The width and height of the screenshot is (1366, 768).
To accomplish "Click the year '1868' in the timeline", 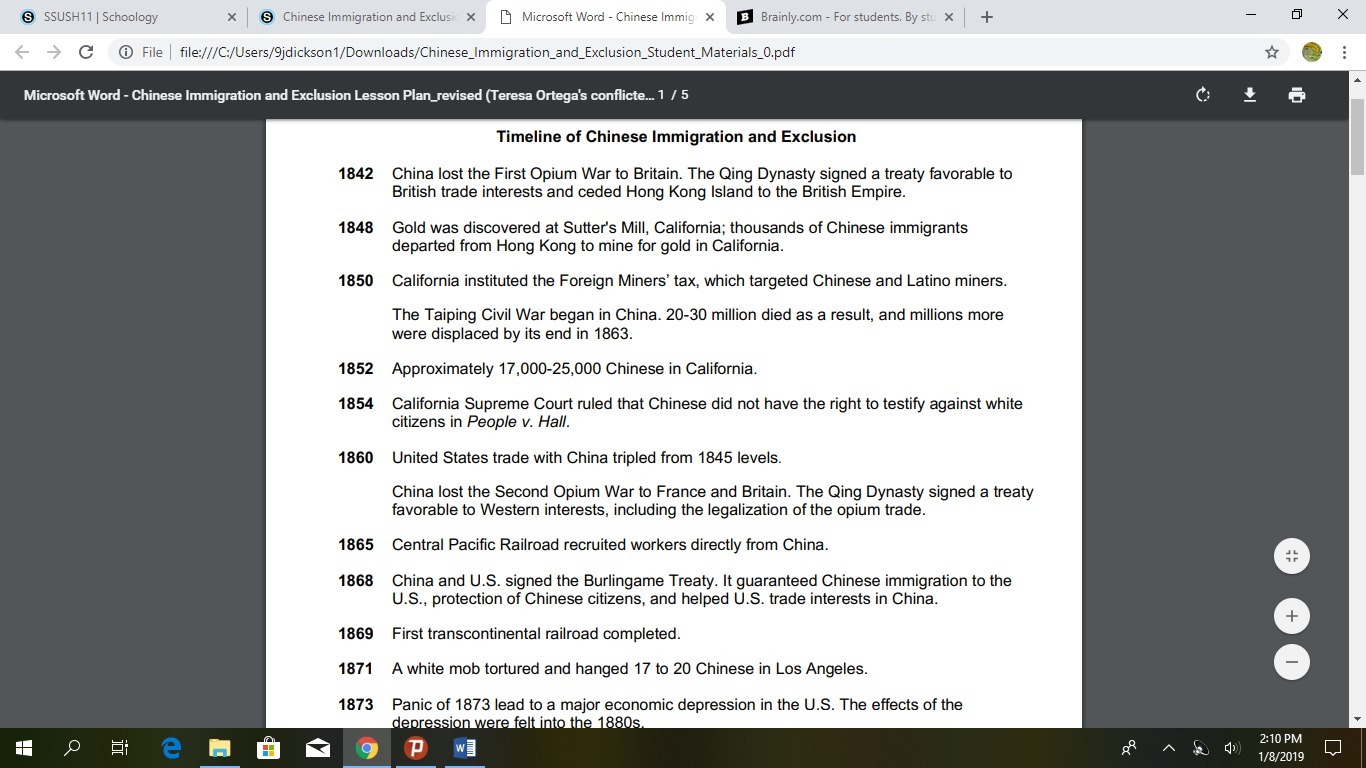I will (355, 581).
